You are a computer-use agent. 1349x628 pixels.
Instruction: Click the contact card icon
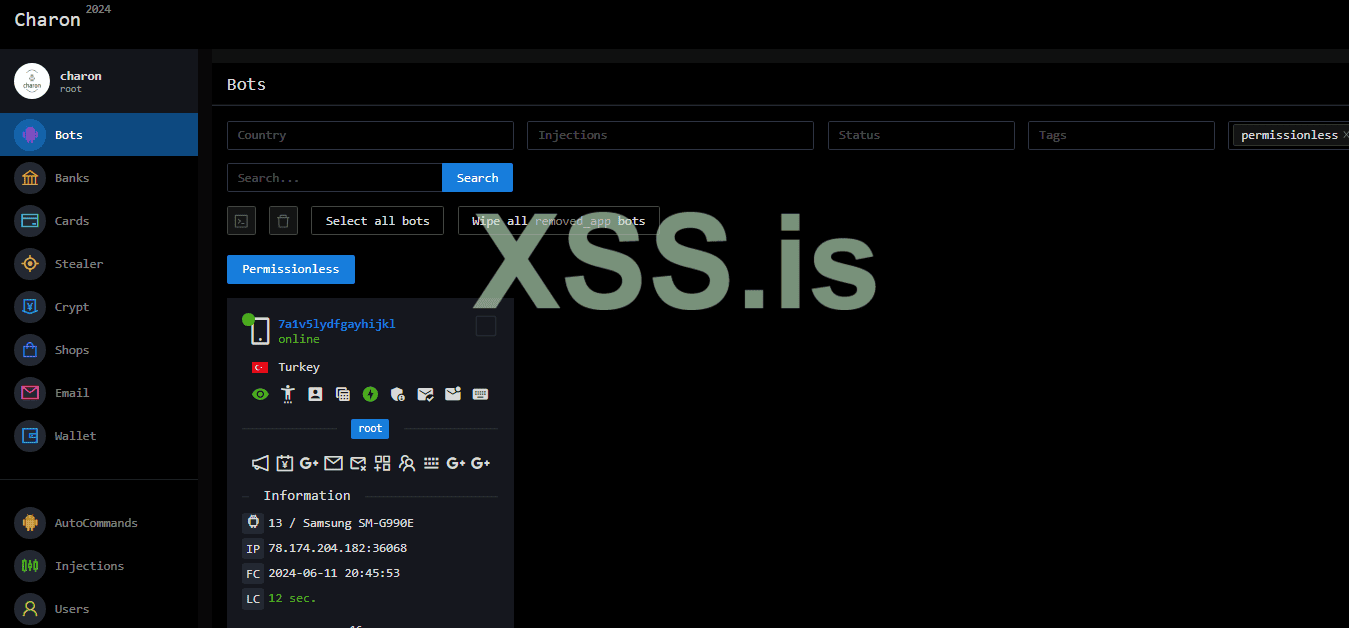(x=315, y=394)
